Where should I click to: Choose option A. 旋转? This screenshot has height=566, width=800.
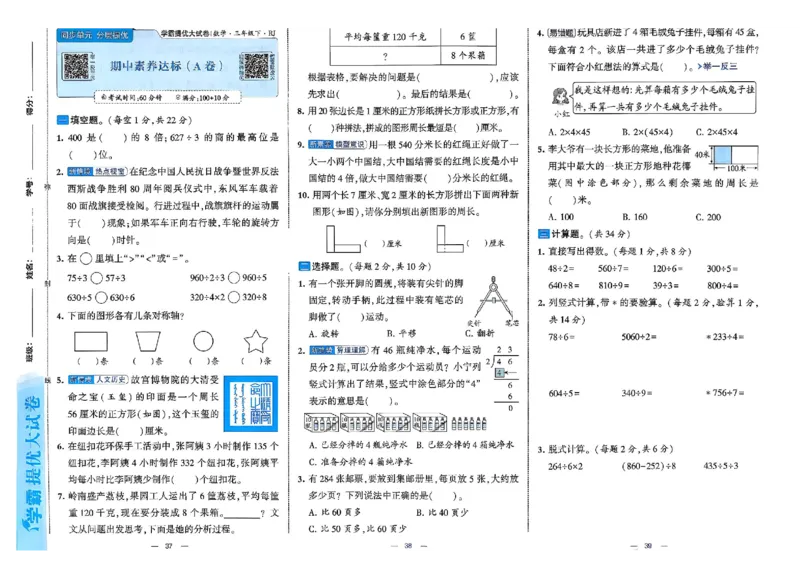click(x=324, y=334)
